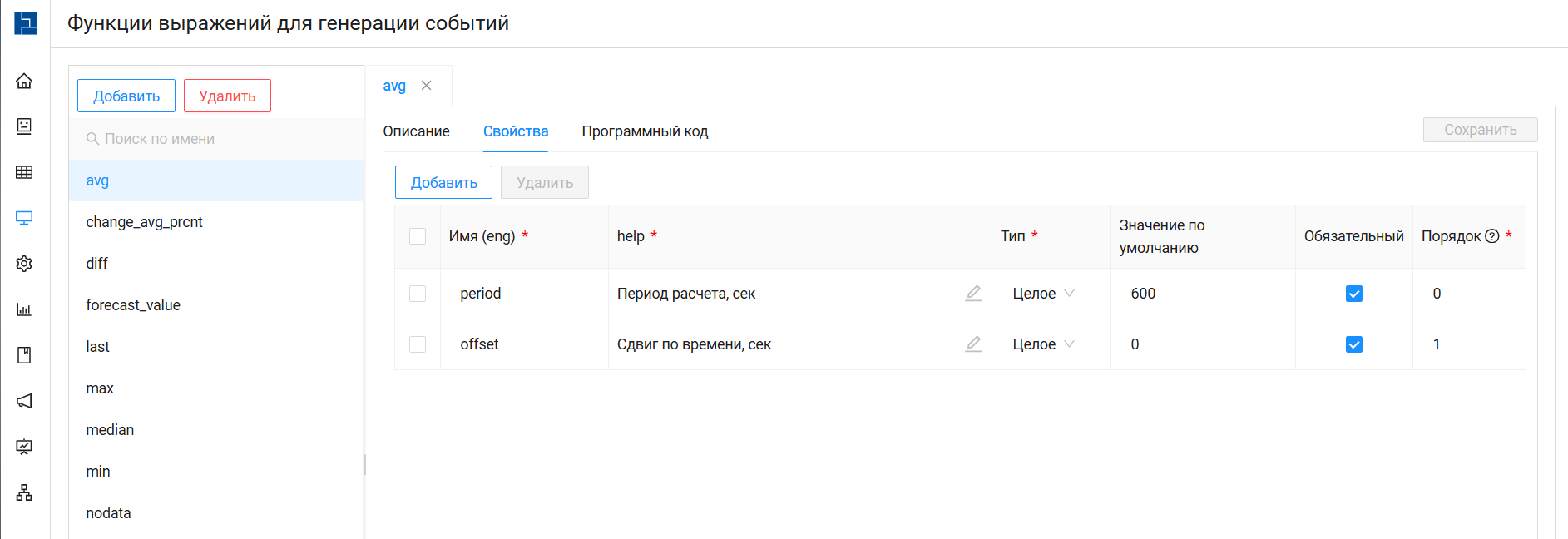This screenshot has width=1568, height=539.
Task: Open the Программный код tab
Action: [645, 131]
